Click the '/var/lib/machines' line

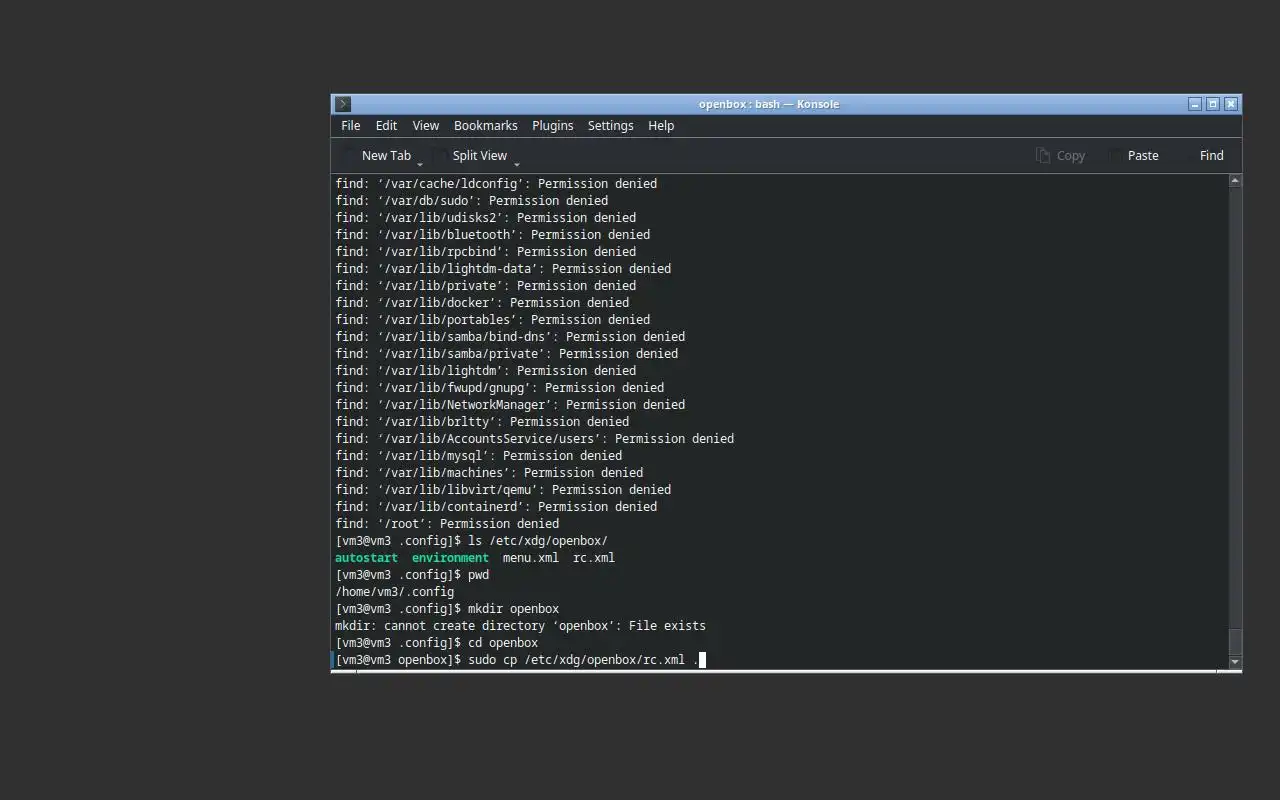489,472
